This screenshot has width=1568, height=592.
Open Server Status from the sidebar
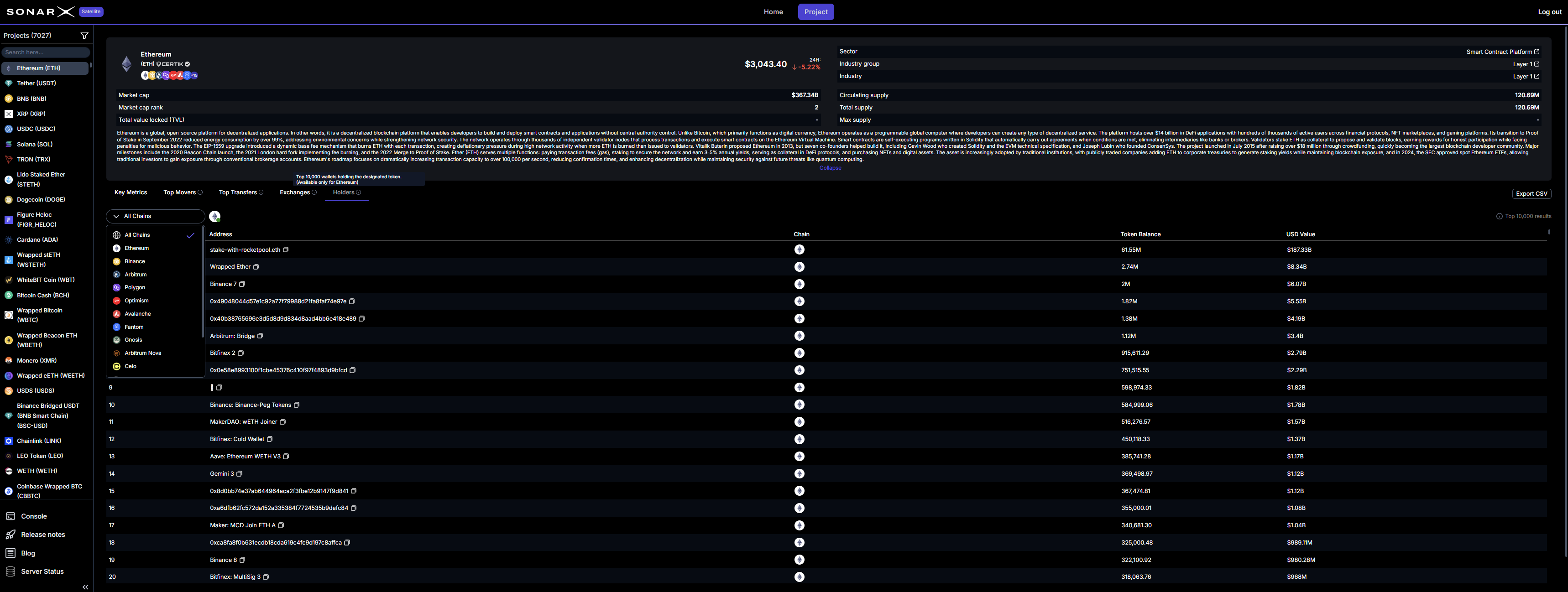point(42,571)
